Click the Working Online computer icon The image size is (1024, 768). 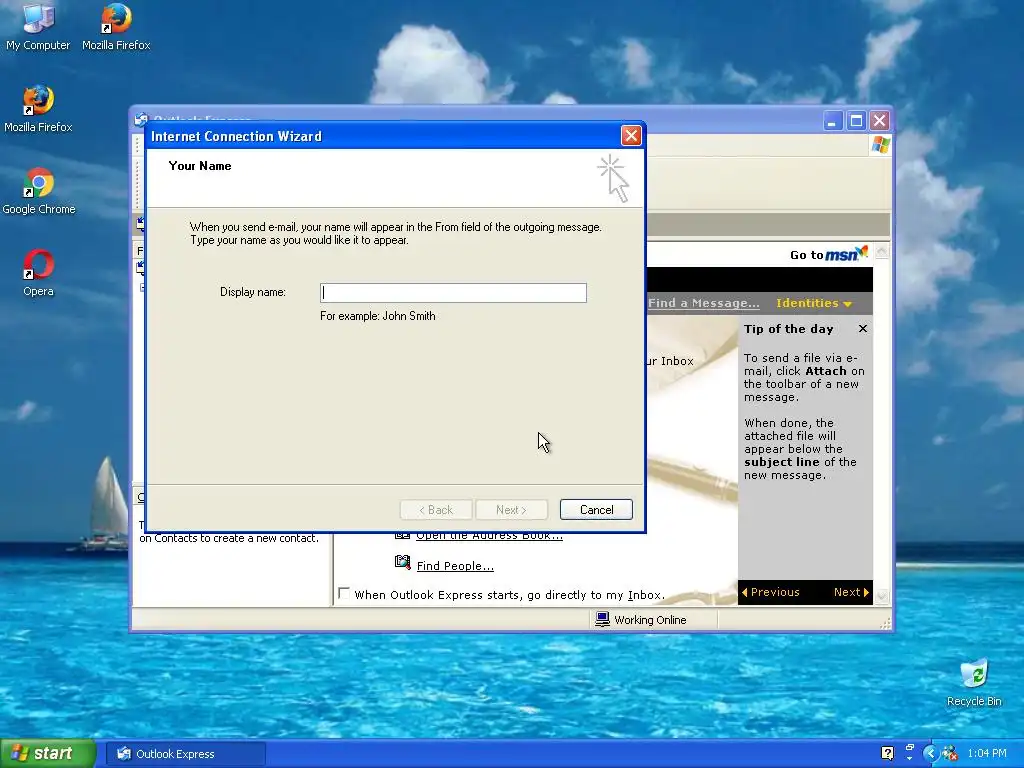point(602,619)
